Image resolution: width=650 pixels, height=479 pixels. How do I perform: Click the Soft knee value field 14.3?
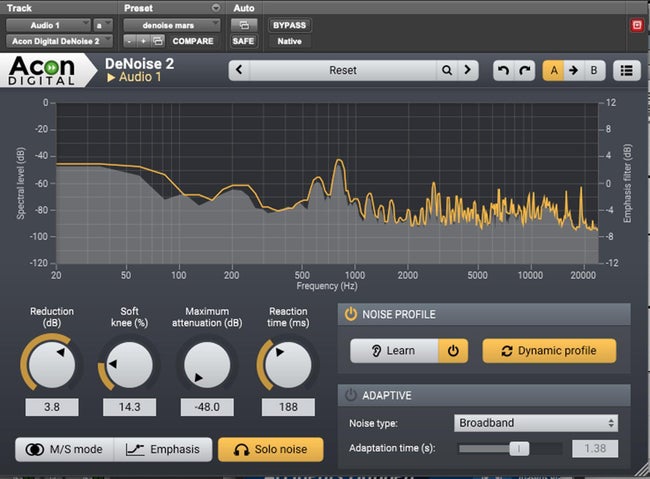pos(129,407)
